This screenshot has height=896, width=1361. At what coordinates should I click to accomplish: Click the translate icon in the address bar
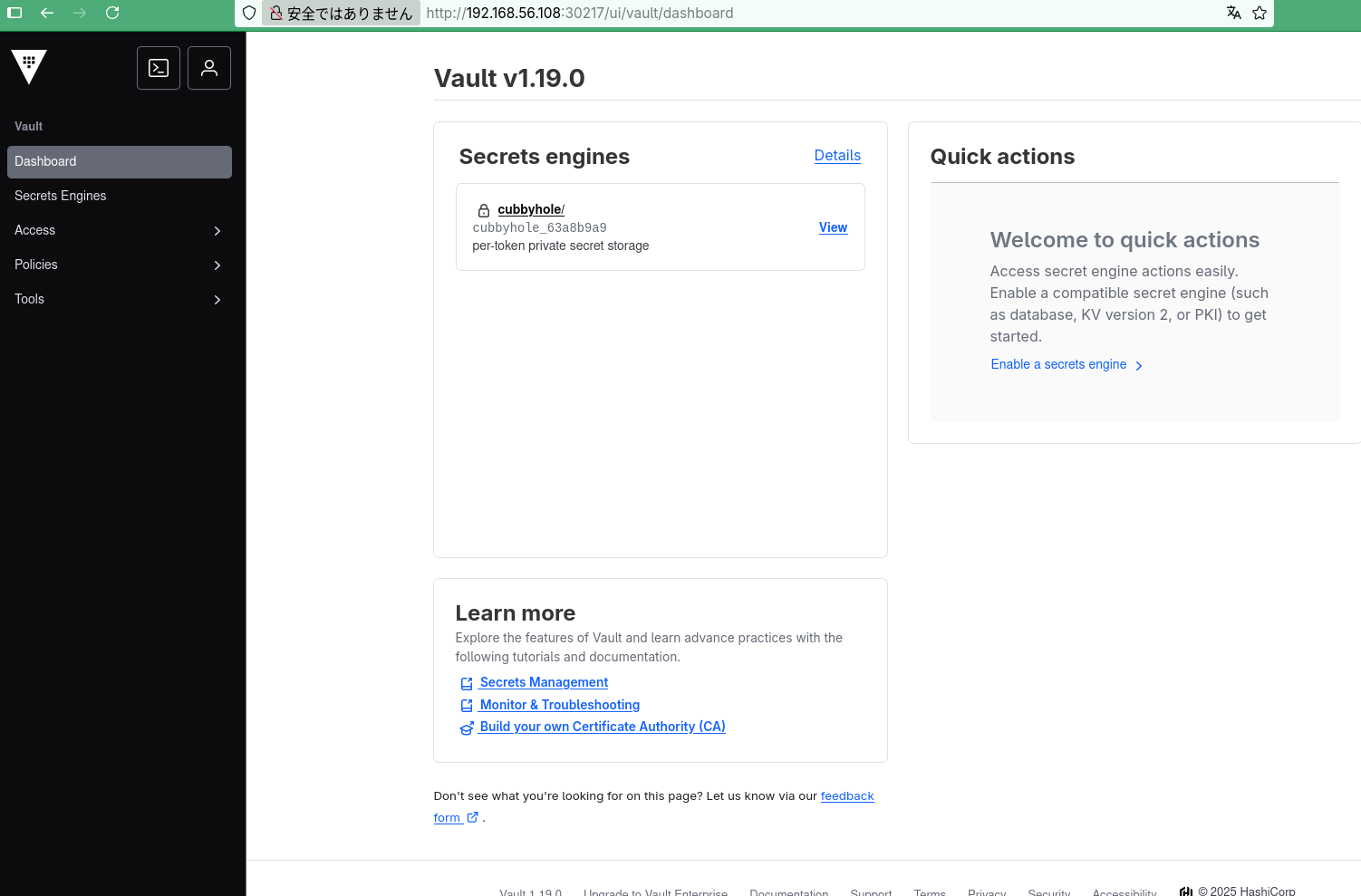click(1234, 13)
